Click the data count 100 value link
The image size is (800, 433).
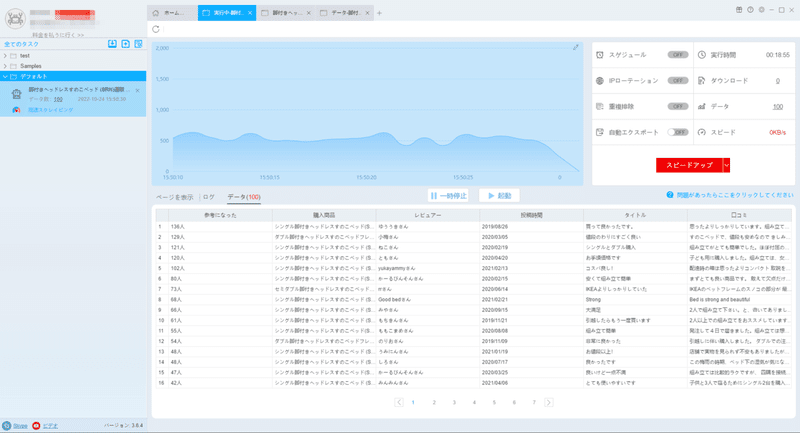(x=58, y=99)
